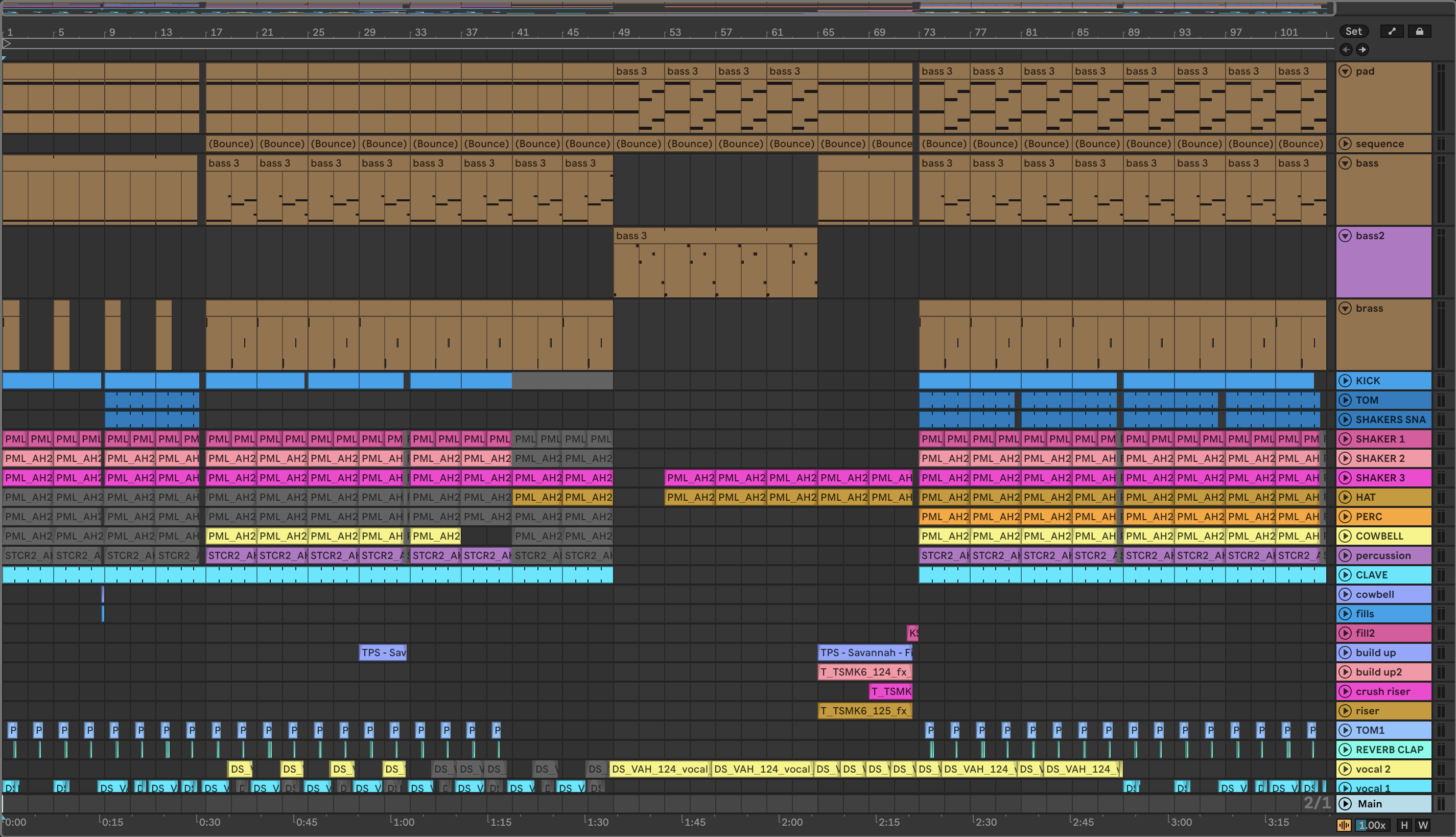Unfold the CLAVE track arrow
The image size is (1456, 837).
click(1345, 575)
